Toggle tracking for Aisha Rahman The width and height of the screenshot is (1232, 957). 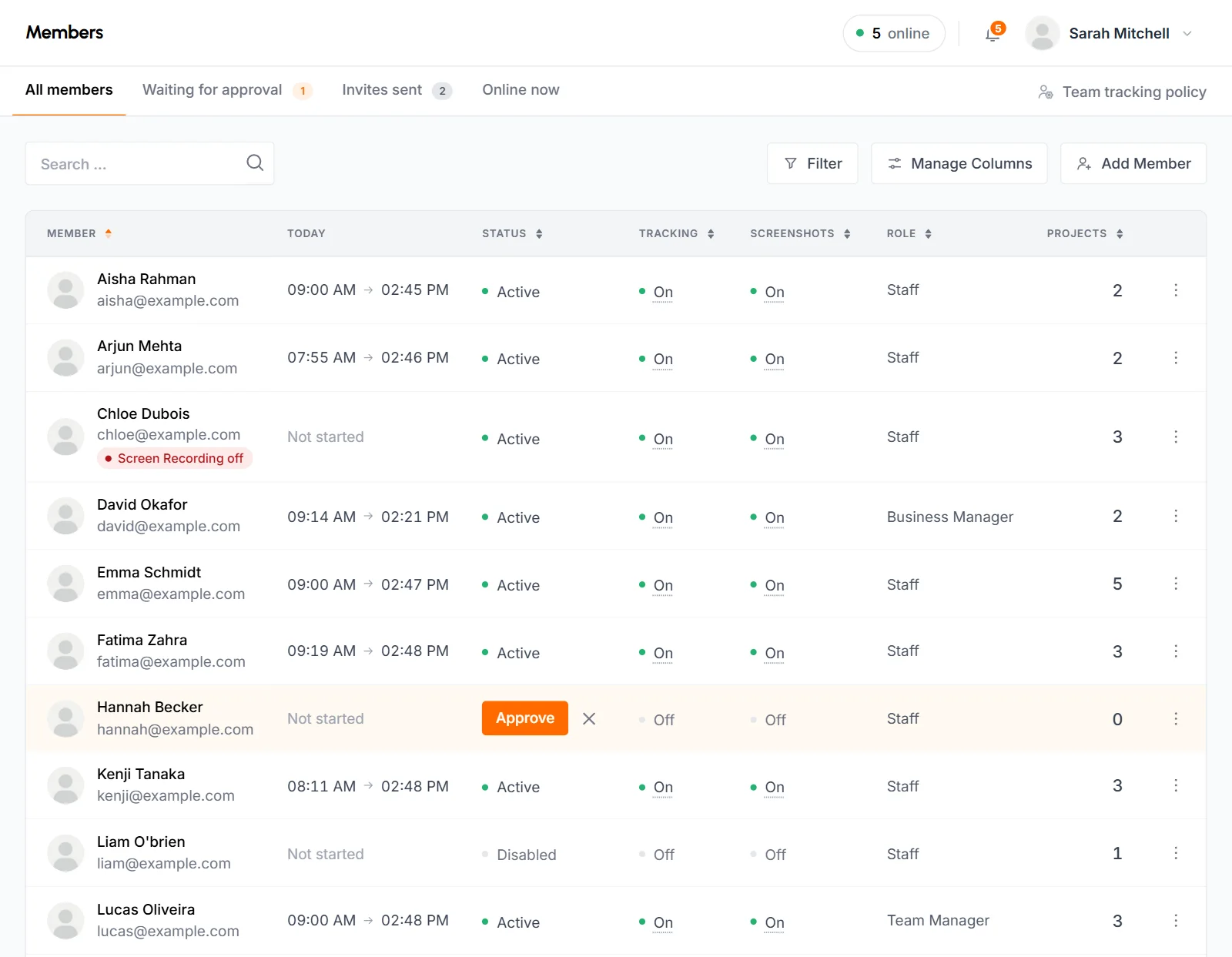tap(663, 292)
